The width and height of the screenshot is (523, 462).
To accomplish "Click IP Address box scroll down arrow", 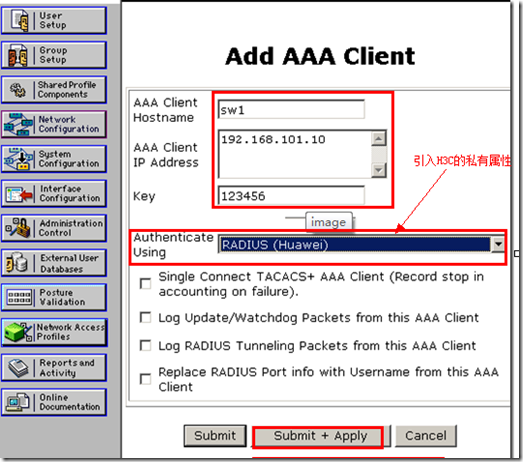I will coord(379,170).
